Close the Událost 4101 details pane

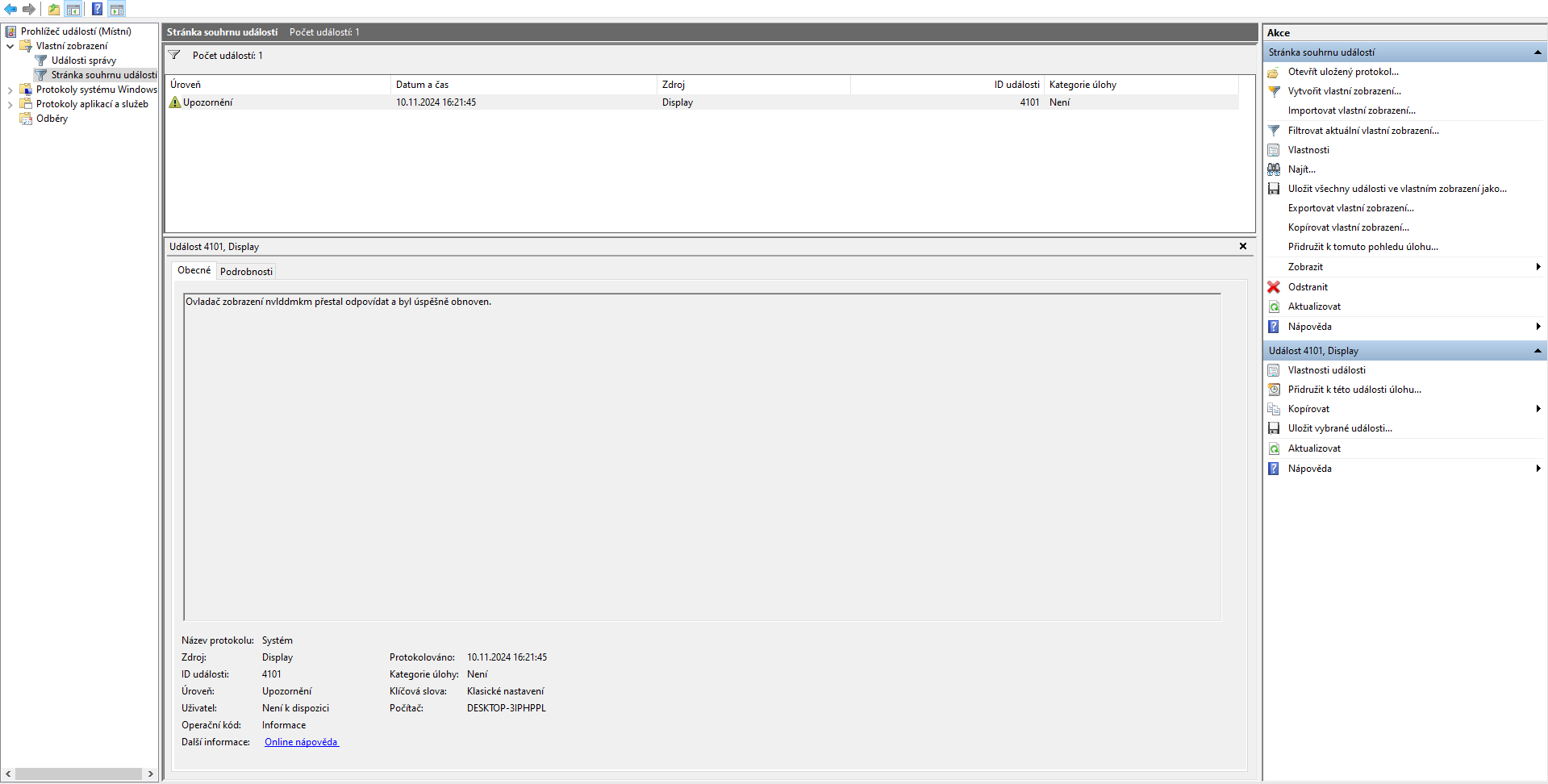(1242, 247)
